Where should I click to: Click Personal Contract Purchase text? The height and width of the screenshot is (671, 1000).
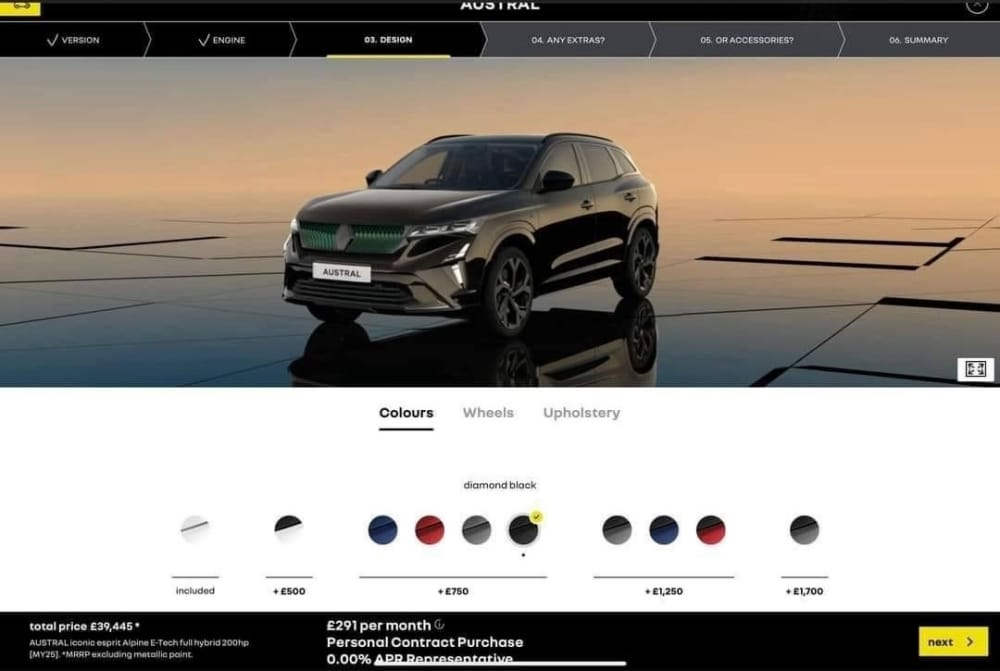[x=425, y=642]
